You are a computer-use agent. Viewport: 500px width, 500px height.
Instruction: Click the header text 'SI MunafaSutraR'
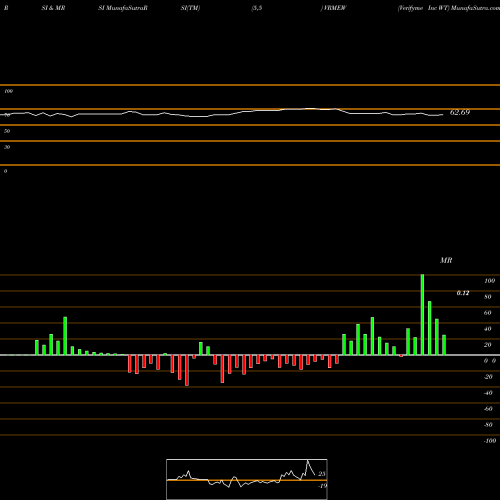123,8
